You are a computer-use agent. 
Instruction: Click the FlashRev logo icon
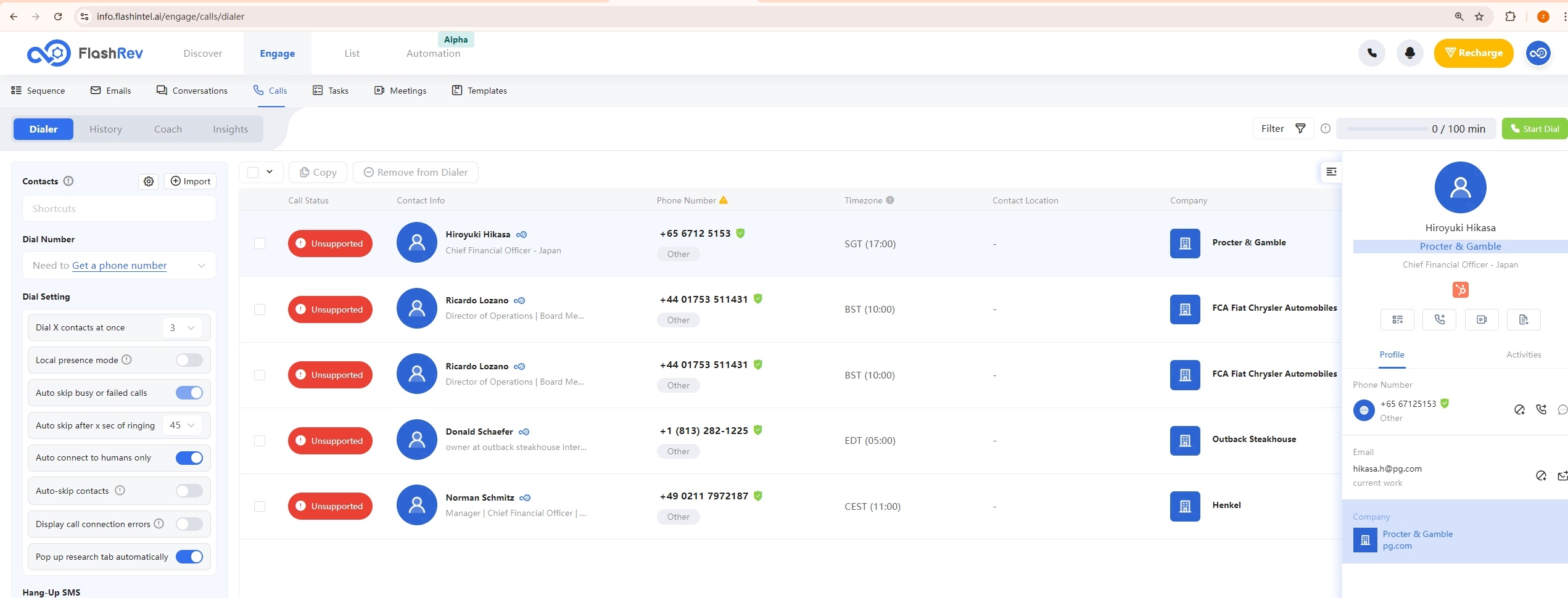point(49,53)
